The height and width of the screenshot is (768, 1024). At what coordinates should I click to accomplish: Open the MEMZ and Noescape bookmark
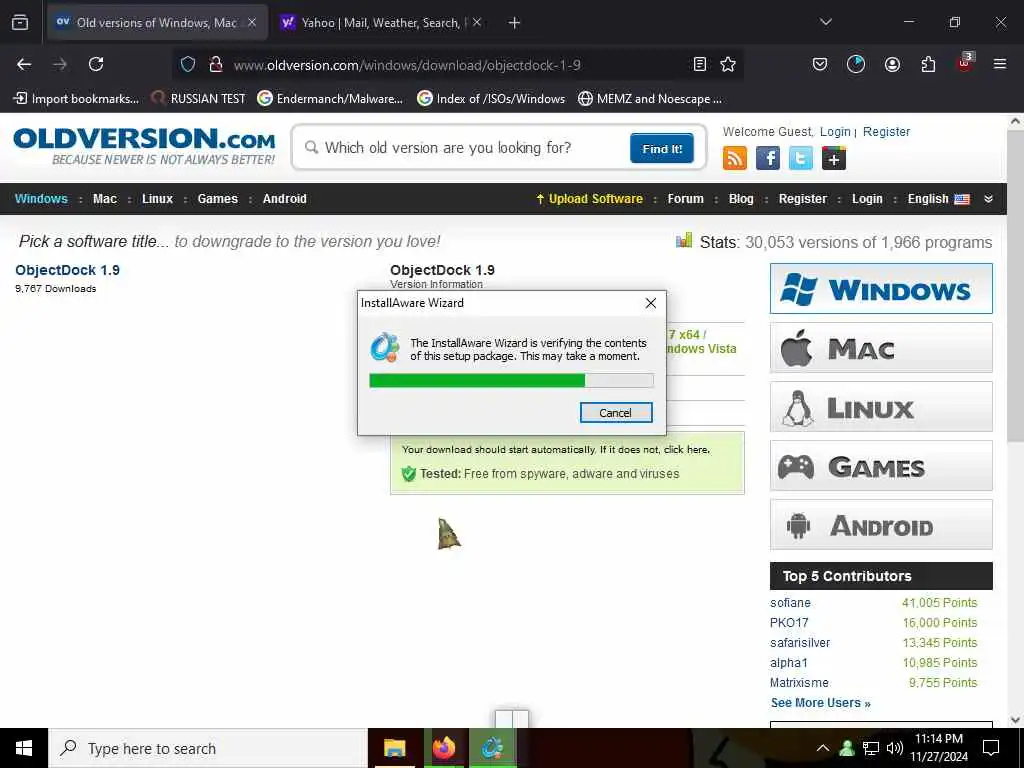click(650, 99)
